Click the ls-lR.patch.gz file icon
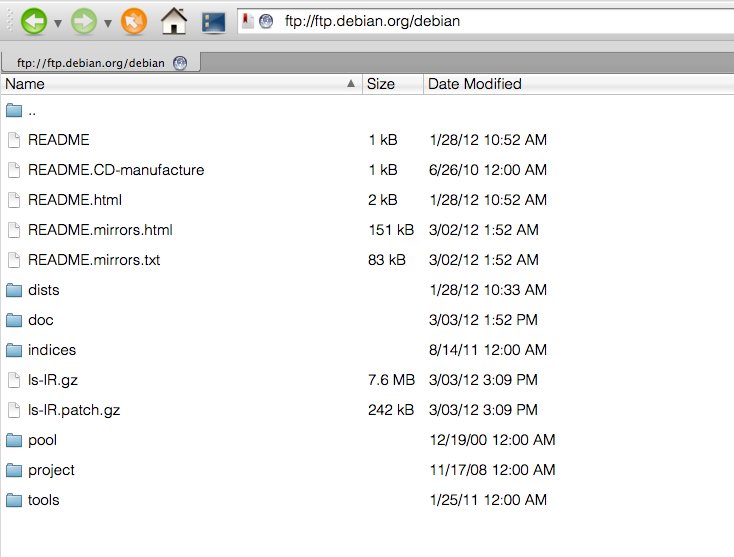The width and height of the screenshot is (734, 557). pos(14,410)
